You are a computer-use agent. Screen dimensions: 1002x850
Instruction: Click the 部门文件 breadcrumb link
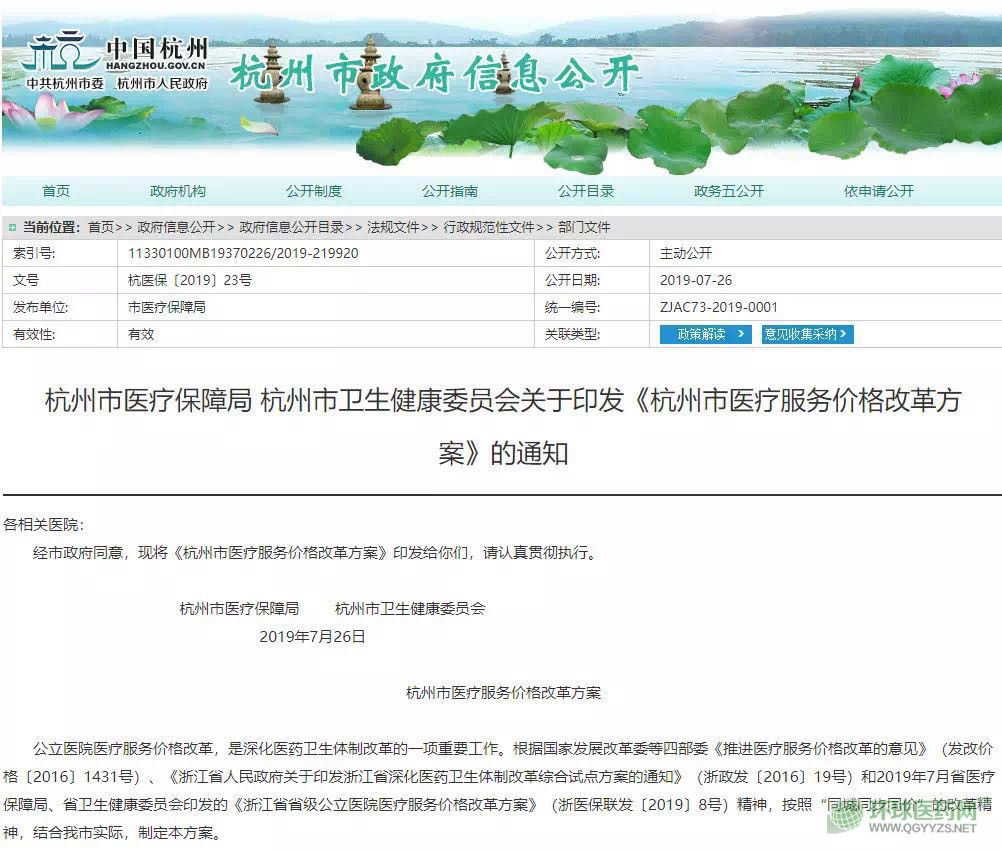pos(584,227)
